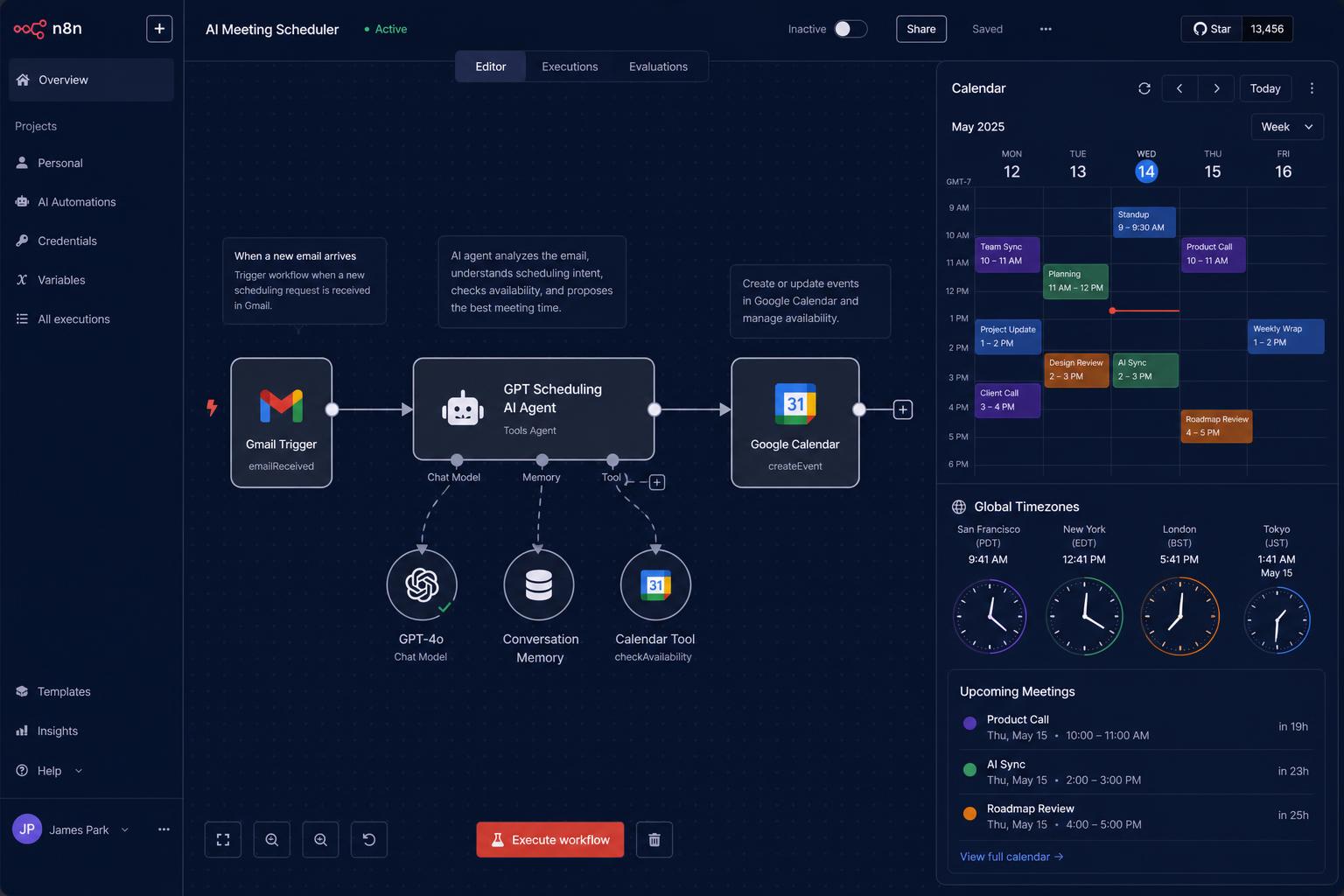Select the Conversation Memory node
Image resolution: width=1344 pixels, height=896 pixels.
(539, 584)
